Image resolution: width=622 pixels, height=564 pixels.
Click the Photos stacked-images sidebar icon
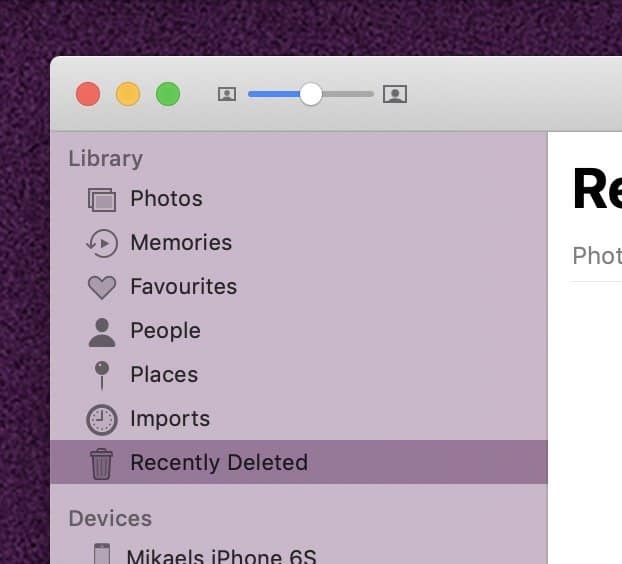coord(102,200)
